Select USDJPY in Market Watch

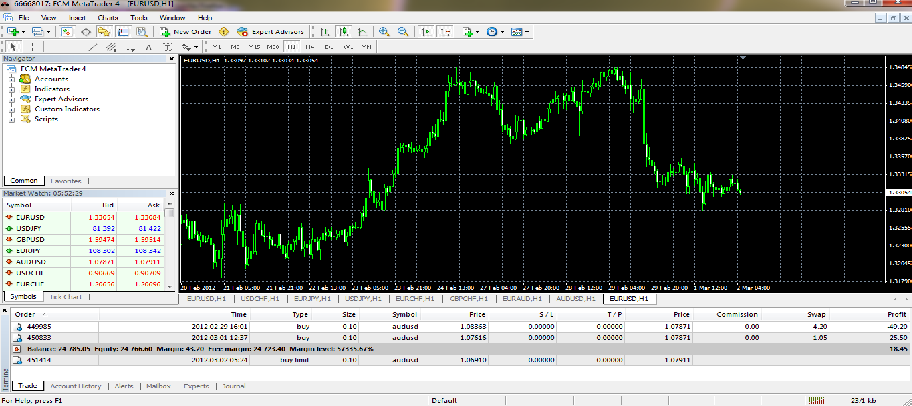83,228
